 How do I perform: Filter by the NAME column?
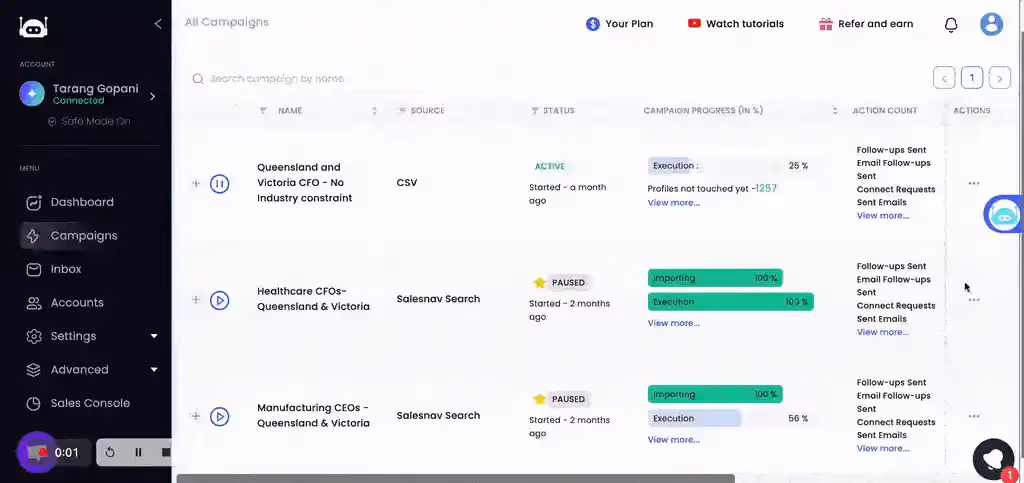click(x=263, y=111)
